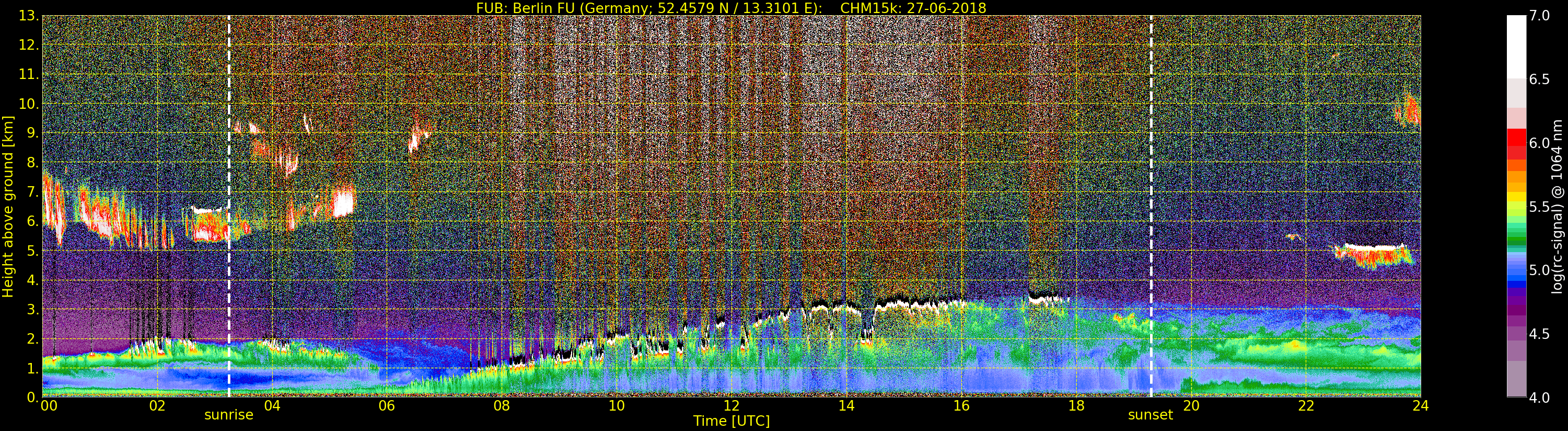Click the '4.0' colorbar tick value

coord(1539,398)
